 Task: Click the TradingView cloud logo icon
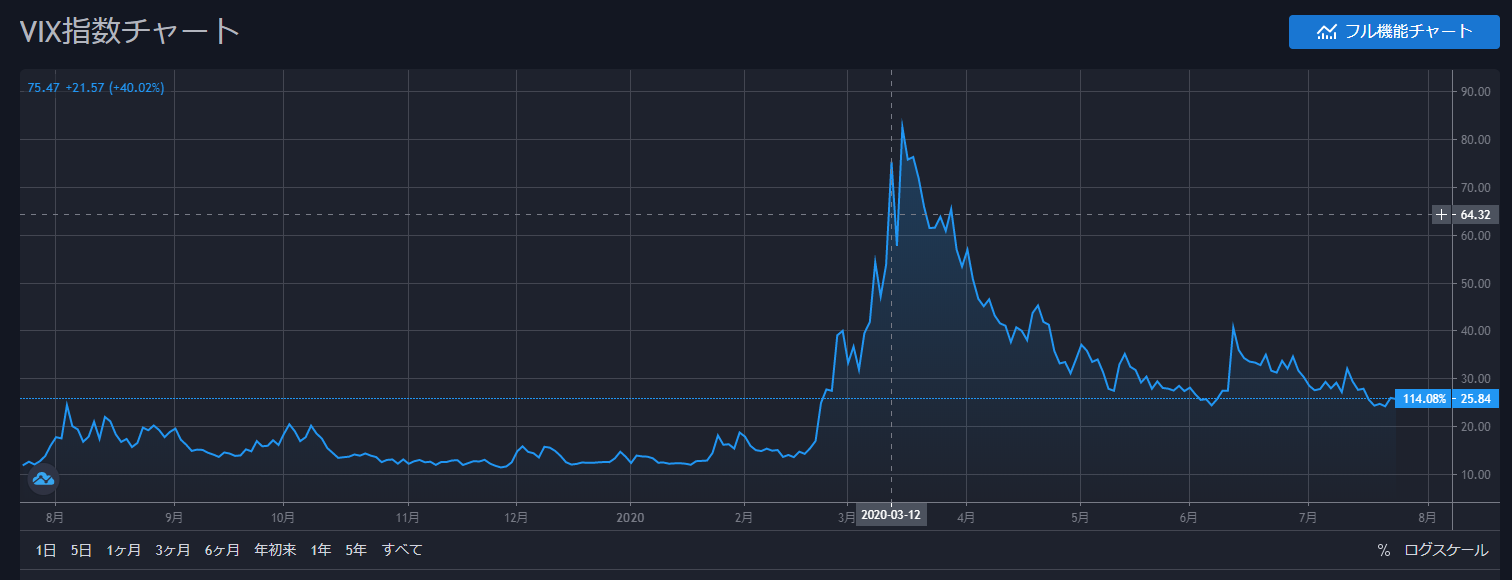43,480
